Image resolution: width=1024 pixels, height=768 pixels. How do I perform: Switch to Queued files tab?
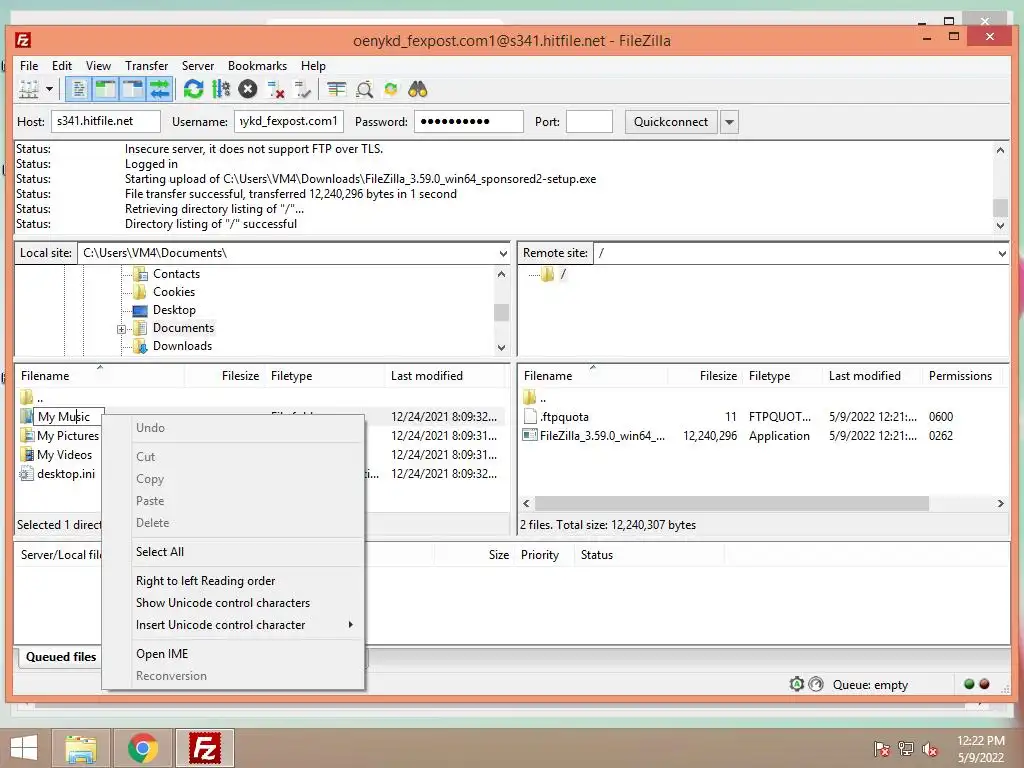pos(61,657)
